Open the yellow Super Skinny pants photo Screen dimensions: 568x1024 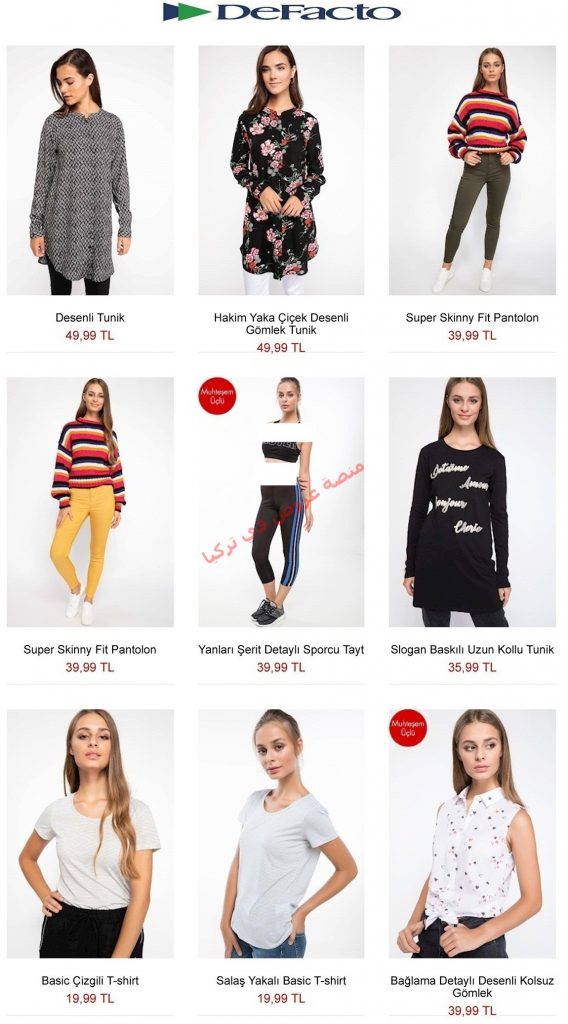tap(90, 502)
